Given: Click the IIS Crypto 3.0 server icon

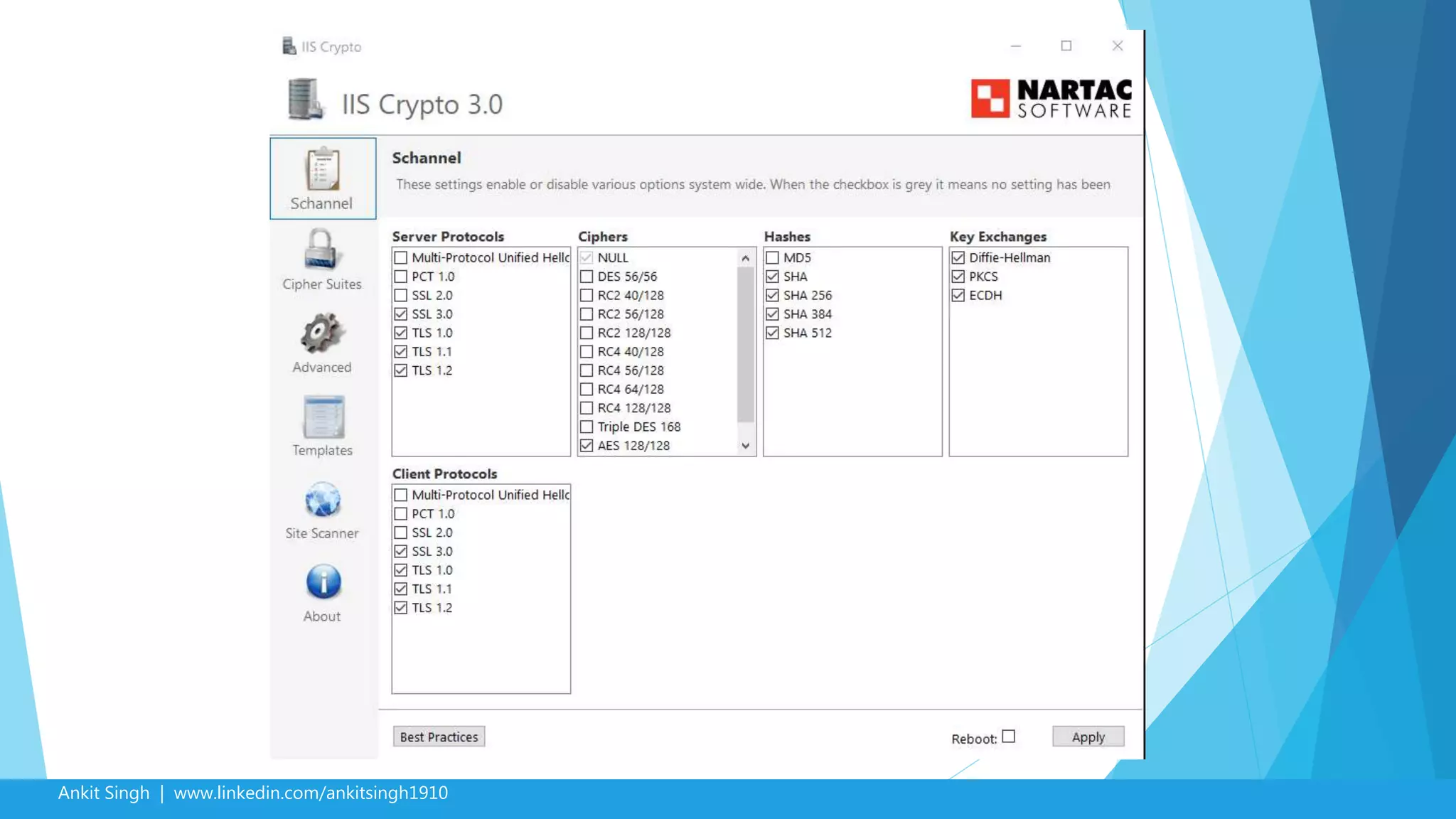Looking at the screenshot, I should tap(306, 100).
